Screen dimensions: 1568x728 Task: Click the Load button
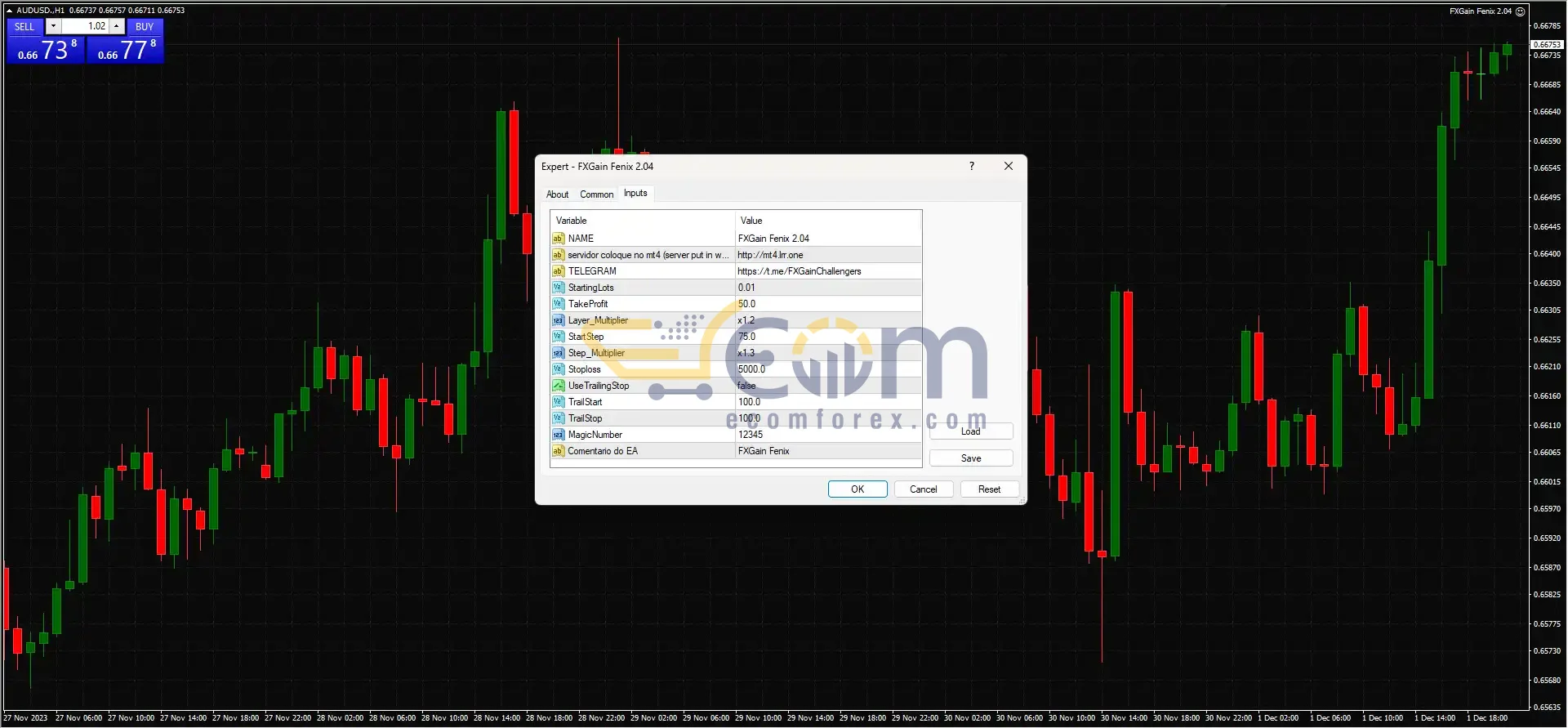tap(971, 431)
